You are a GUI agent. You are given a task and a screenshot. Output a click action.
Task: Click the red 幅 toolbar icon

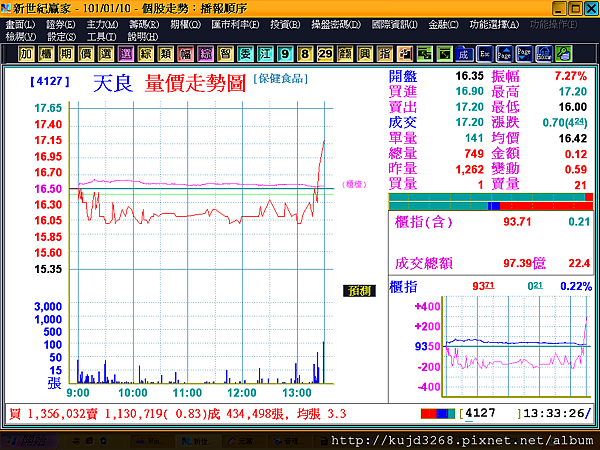click(186, 54)
